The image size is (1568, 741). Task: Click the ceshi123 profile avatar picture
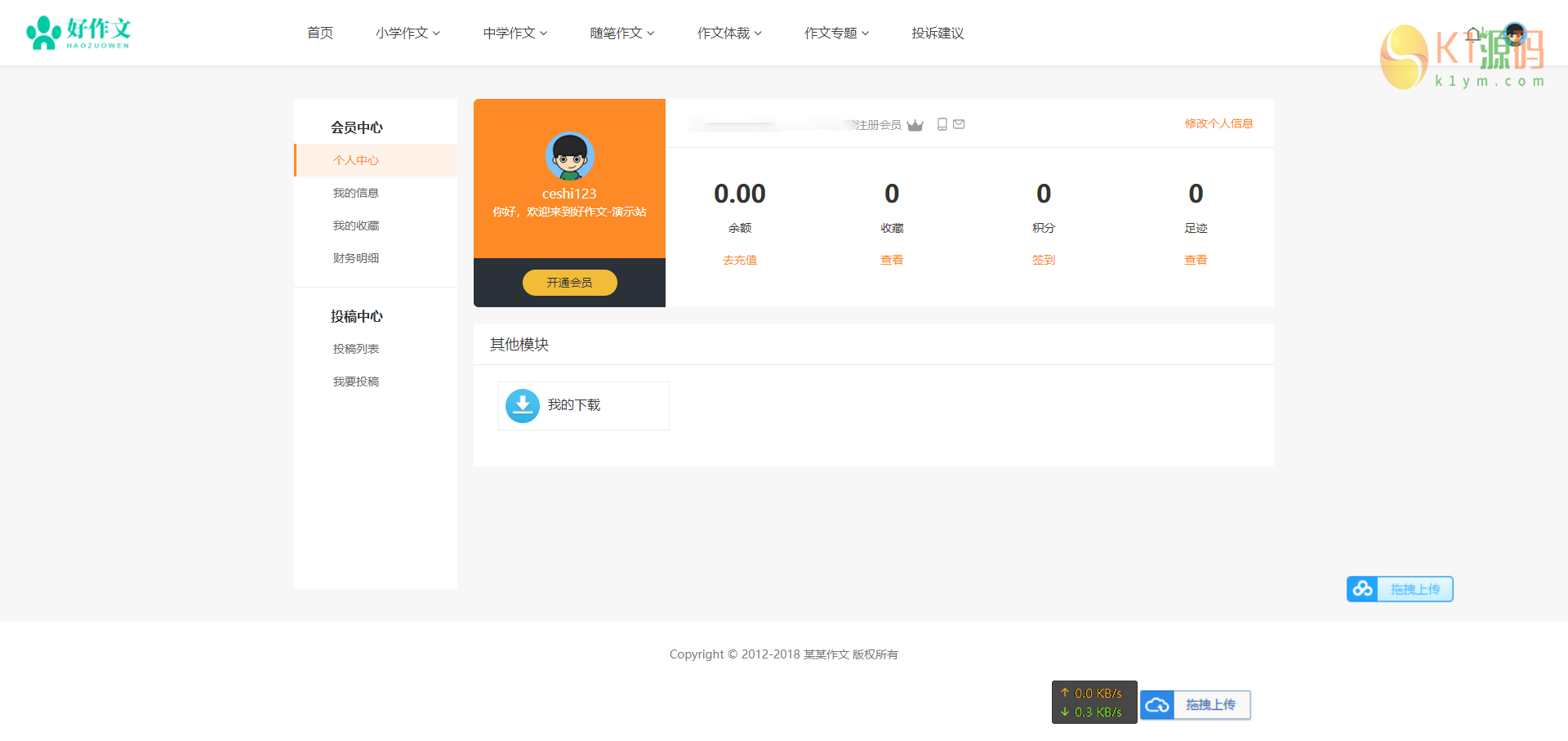(569, 156)
